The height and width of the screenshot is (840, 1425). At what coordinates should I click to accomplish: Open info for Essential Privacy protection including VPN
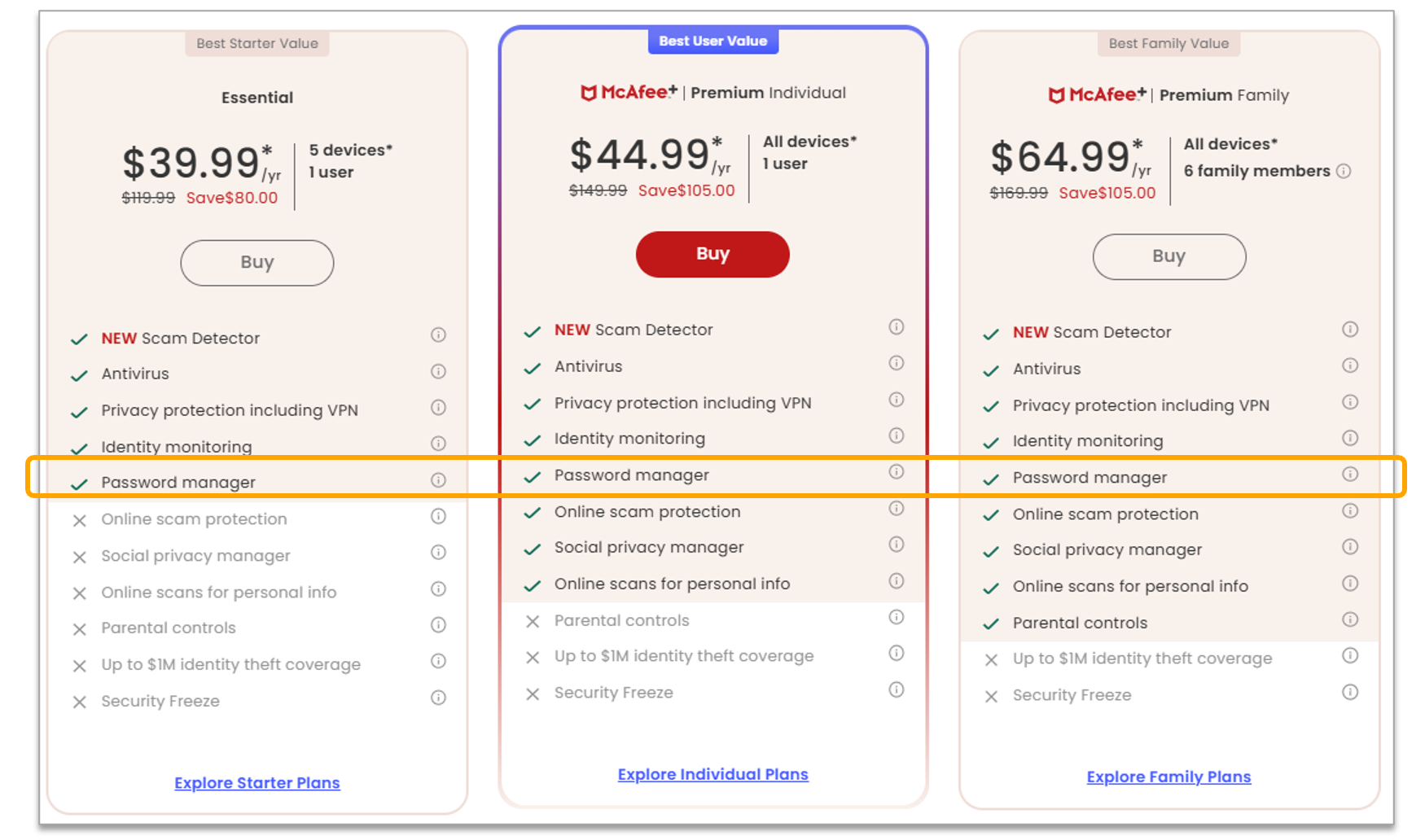pyautogui.click(x=438, y=407)
